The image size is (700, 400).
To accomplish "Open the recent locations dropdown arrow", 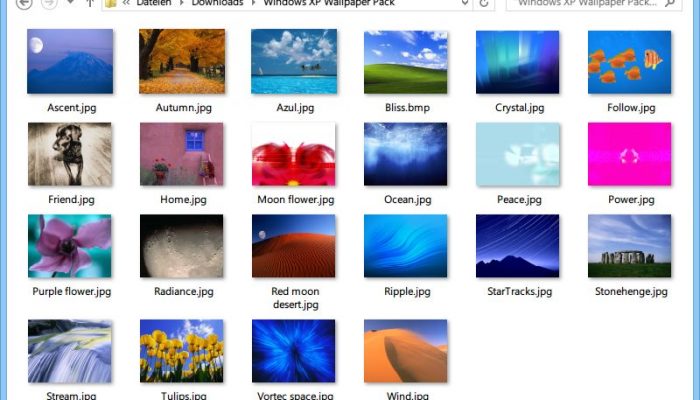I will click(70, 3).
